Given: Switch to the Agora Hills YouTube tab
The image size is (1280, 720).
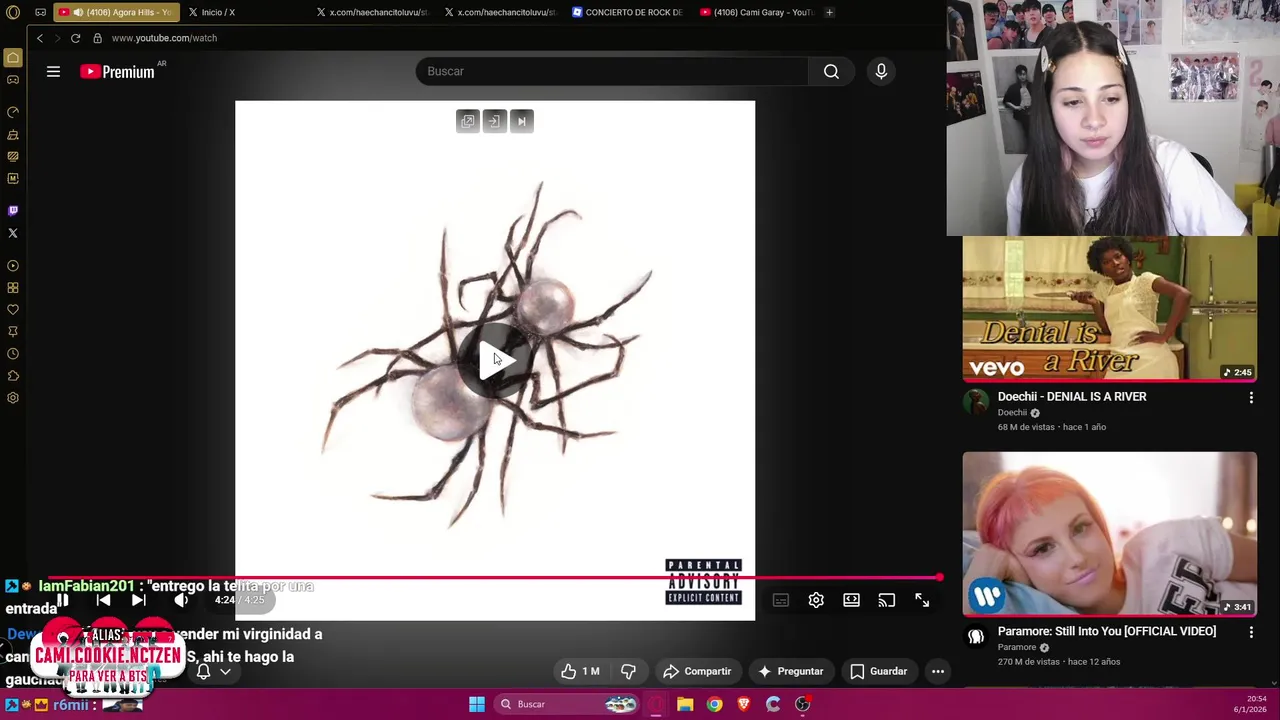Looking at the screenshot, I should [x=116, y=12].
